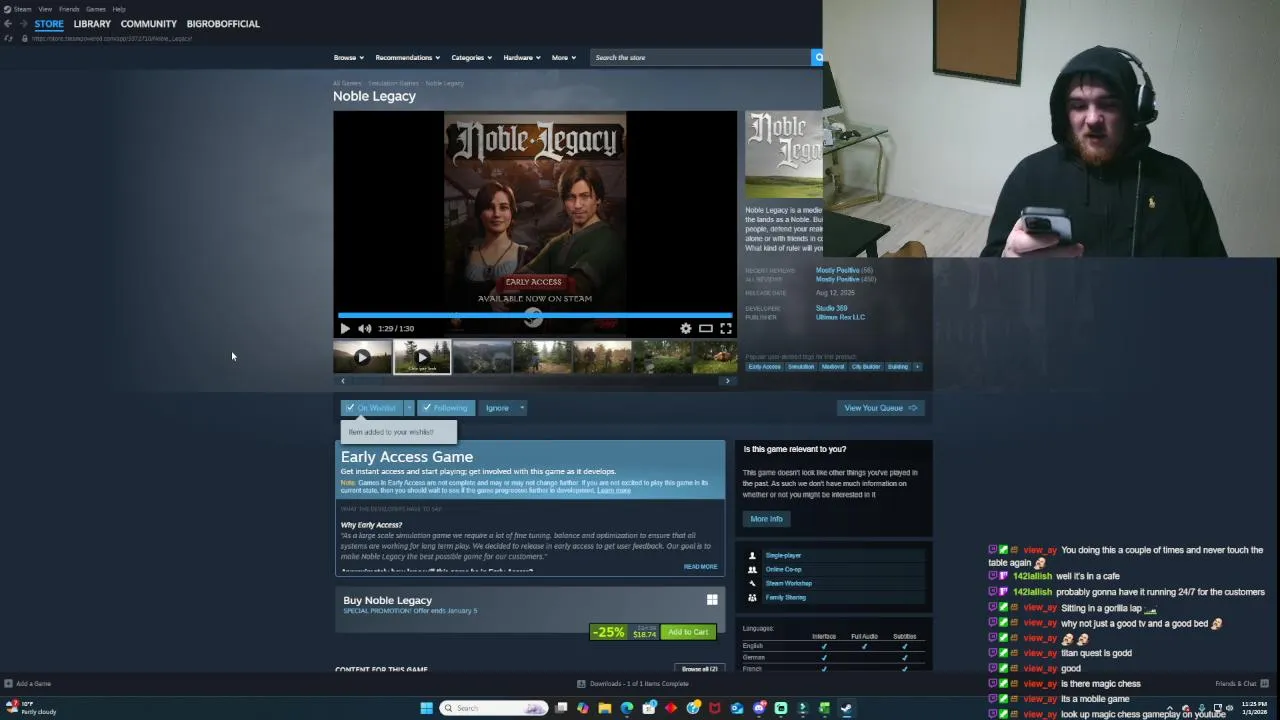Open the View menu

click(x=45, y=9)
